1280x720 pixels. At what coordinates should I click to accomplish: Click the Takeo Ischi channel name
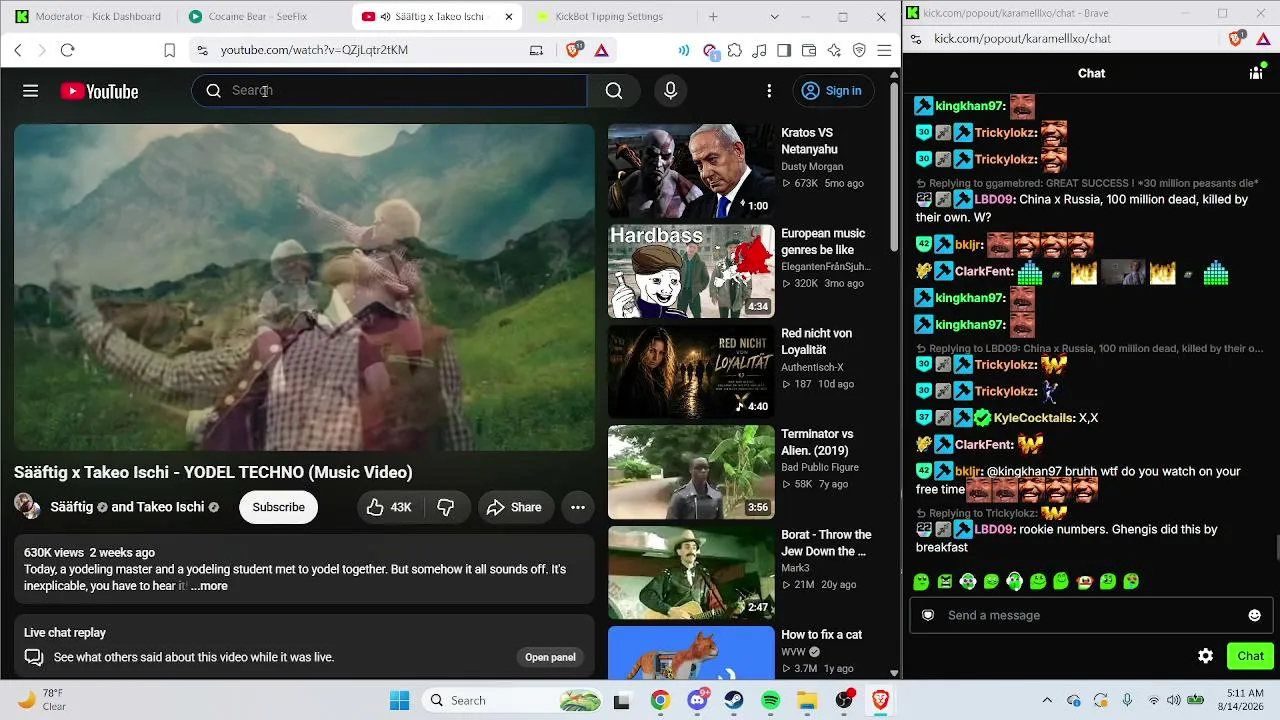[x=170, y=507]
